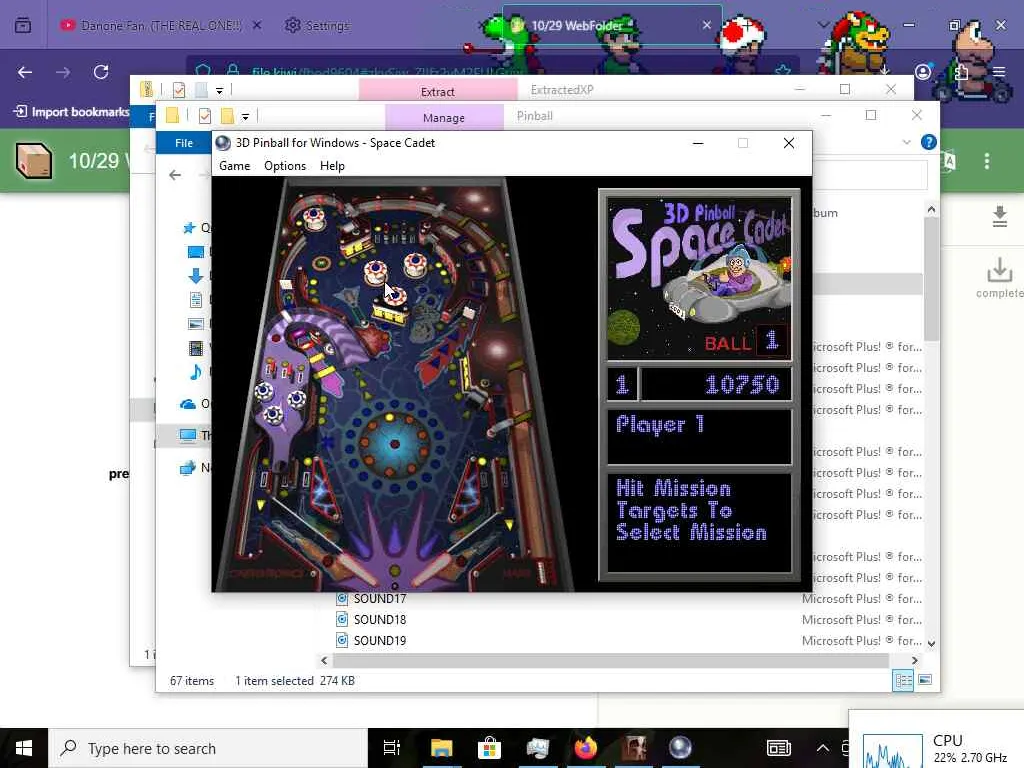Viewport: 1024px width, 768px height.
Task: Select OneDrive cloud in the navigation pane
Action: [x=188, y=404]
